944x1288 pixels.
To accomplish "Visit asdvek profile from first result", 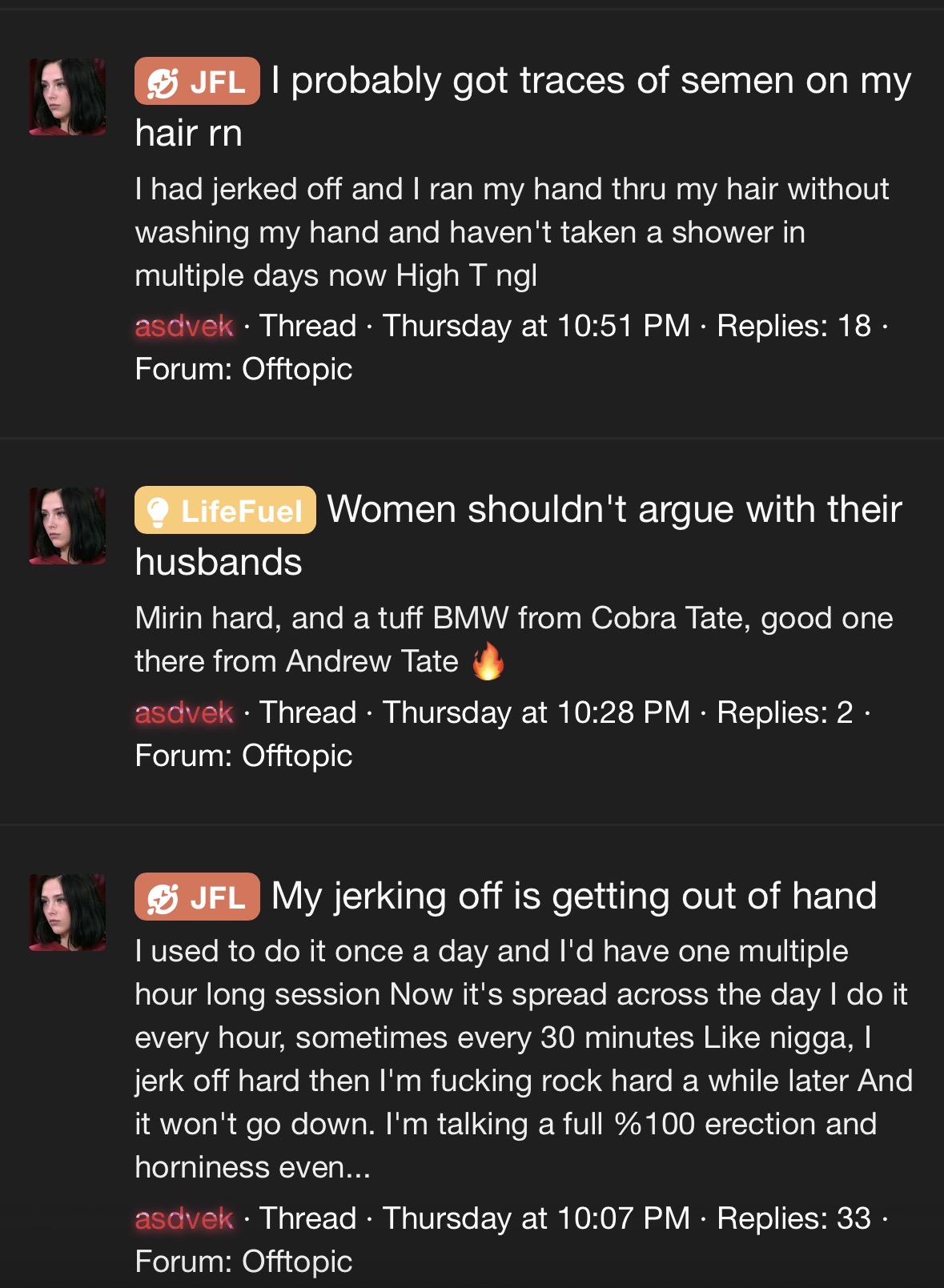I will pyautogui.click(x=184, y=326).
